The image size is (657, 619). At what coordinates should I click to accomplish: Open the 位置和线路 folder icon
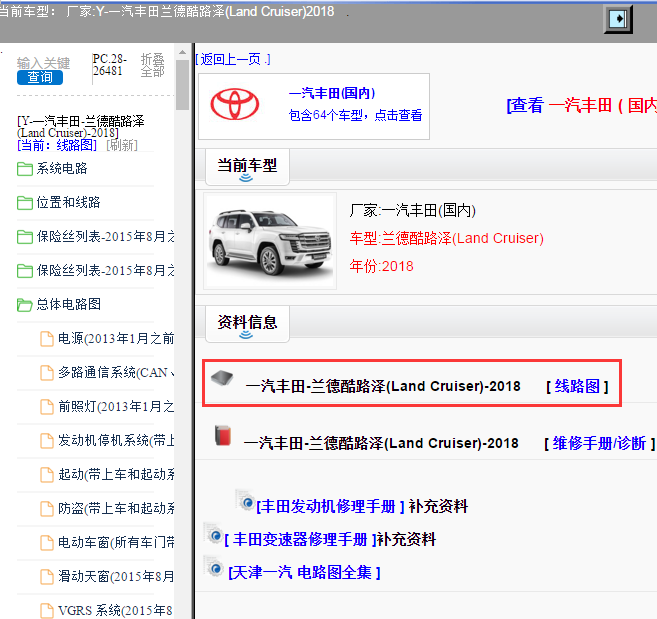point(25,203)
